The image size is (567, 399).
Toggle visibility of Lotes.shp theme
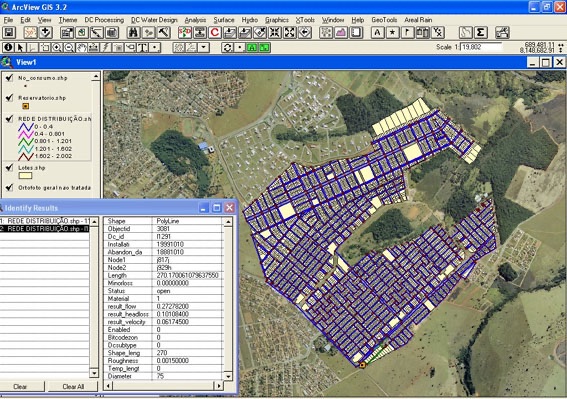click(9, 167)
